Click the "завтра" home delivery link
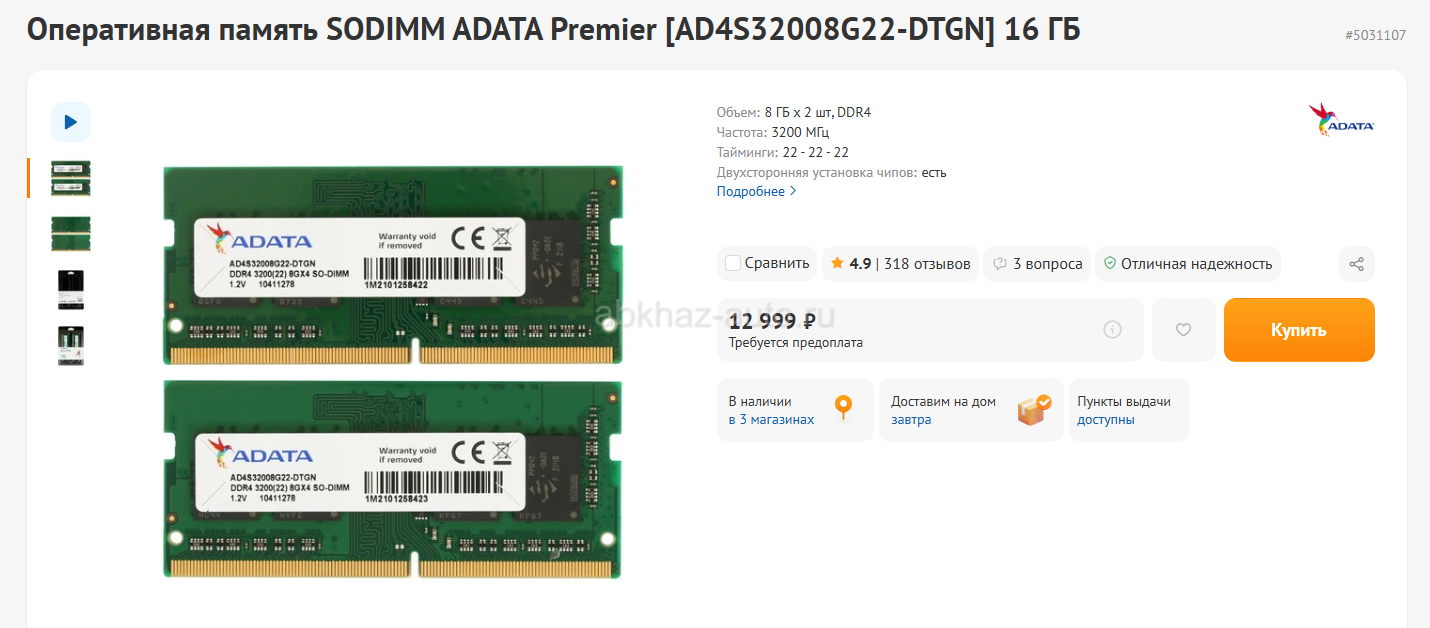 [911, 420]
